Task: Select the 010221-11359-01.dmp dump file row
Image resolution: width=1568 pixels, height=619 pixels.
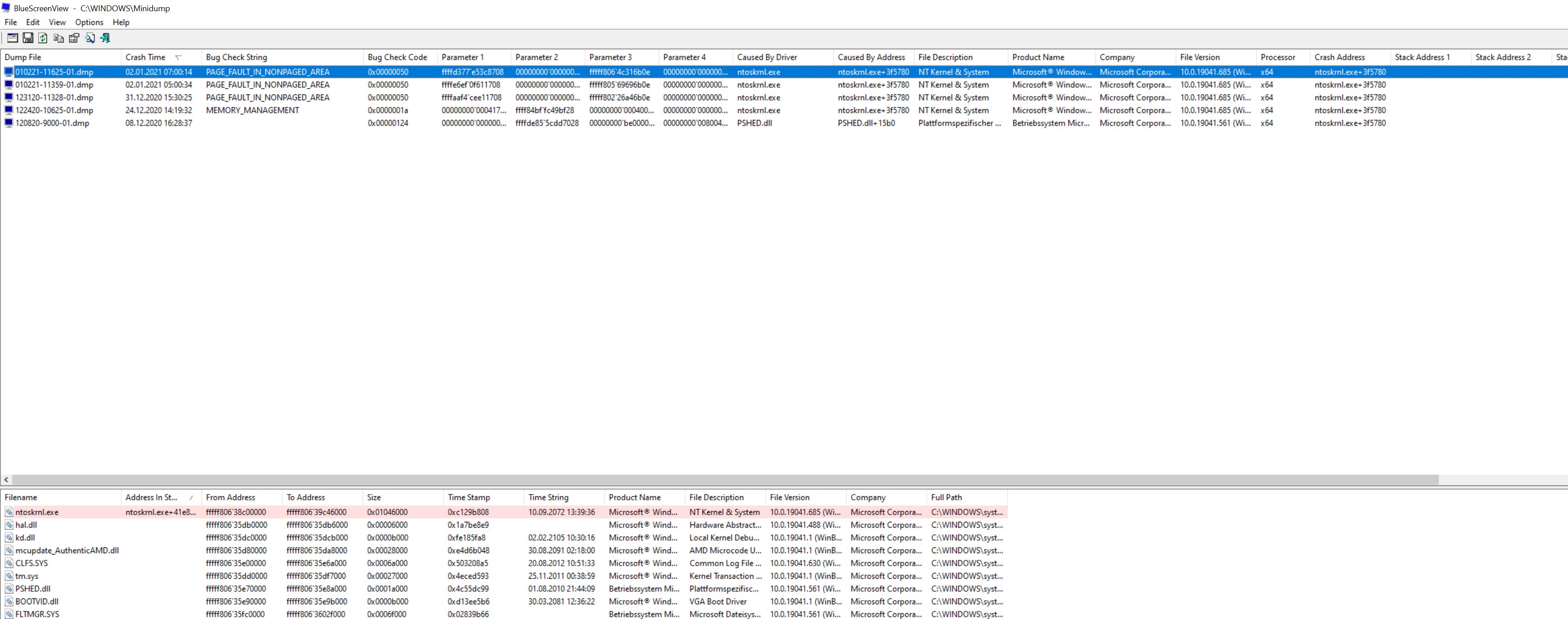Action: [x=54, y=85]
